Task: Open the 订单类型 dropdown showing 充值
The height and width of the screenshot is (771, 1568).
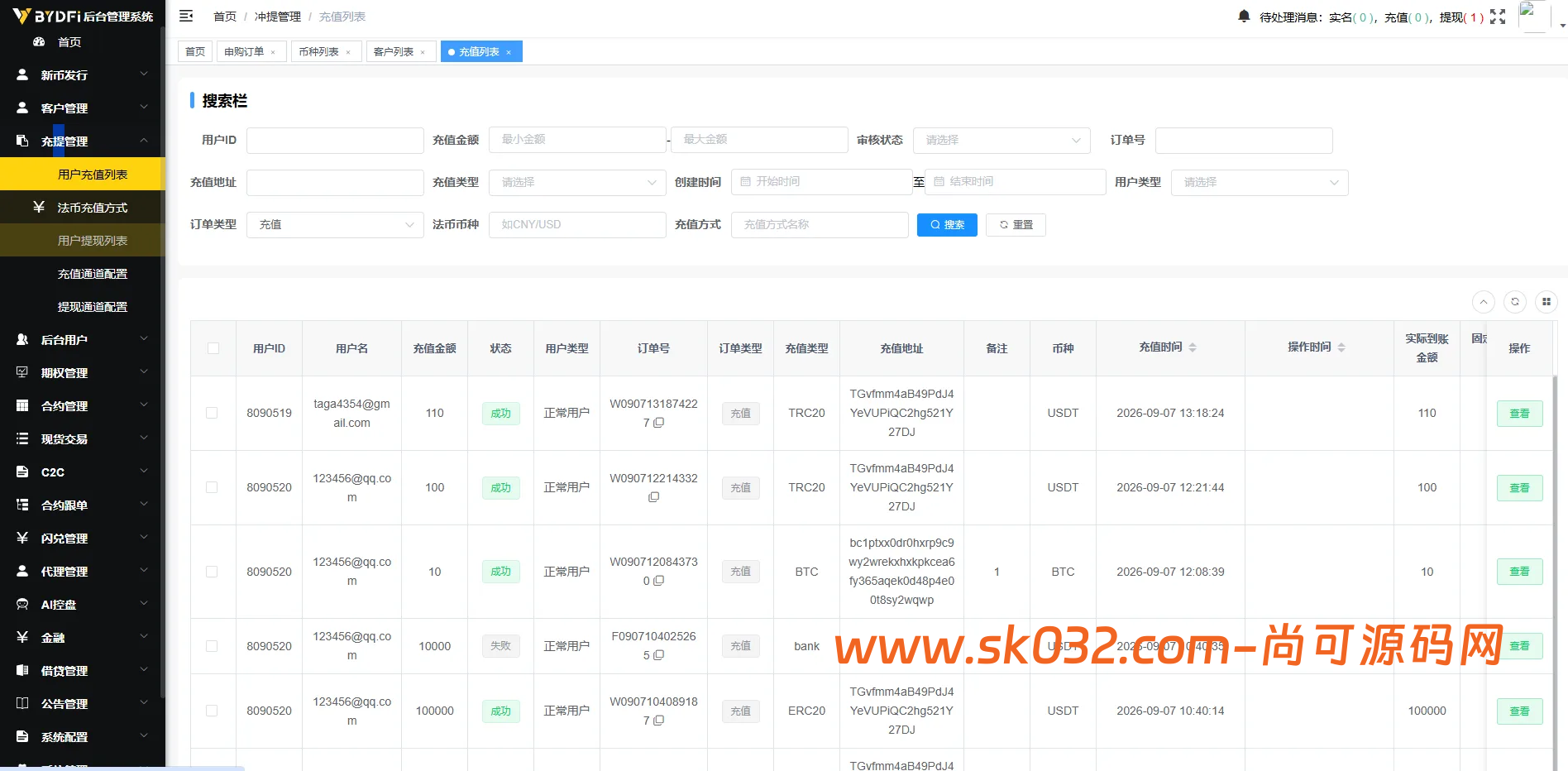Action: click(x=335, y=224)
